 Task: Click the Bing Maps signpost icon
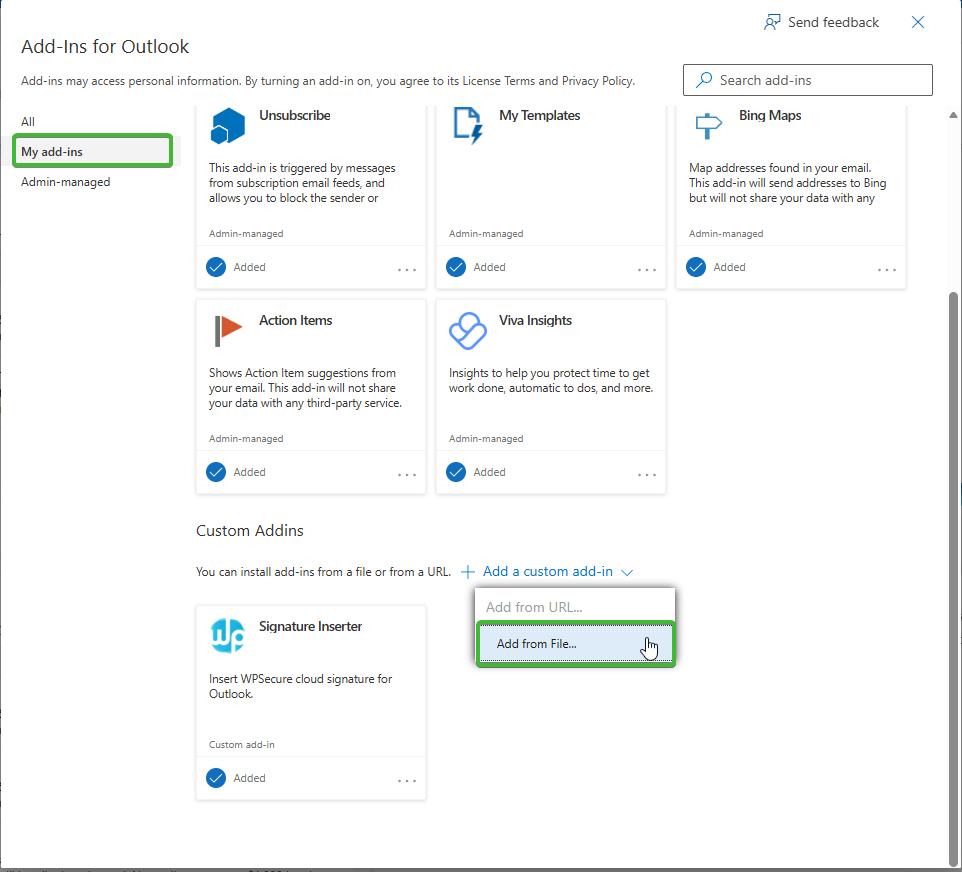pos(708,126)
